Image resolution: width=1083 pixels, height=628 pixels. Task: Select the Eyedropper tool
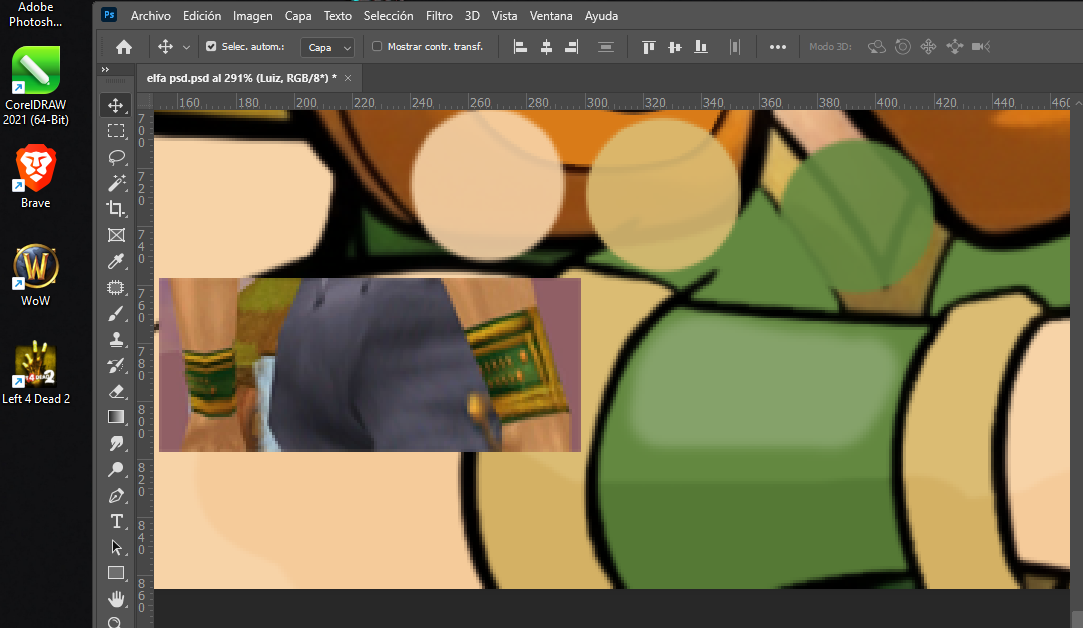pos(116,261)
